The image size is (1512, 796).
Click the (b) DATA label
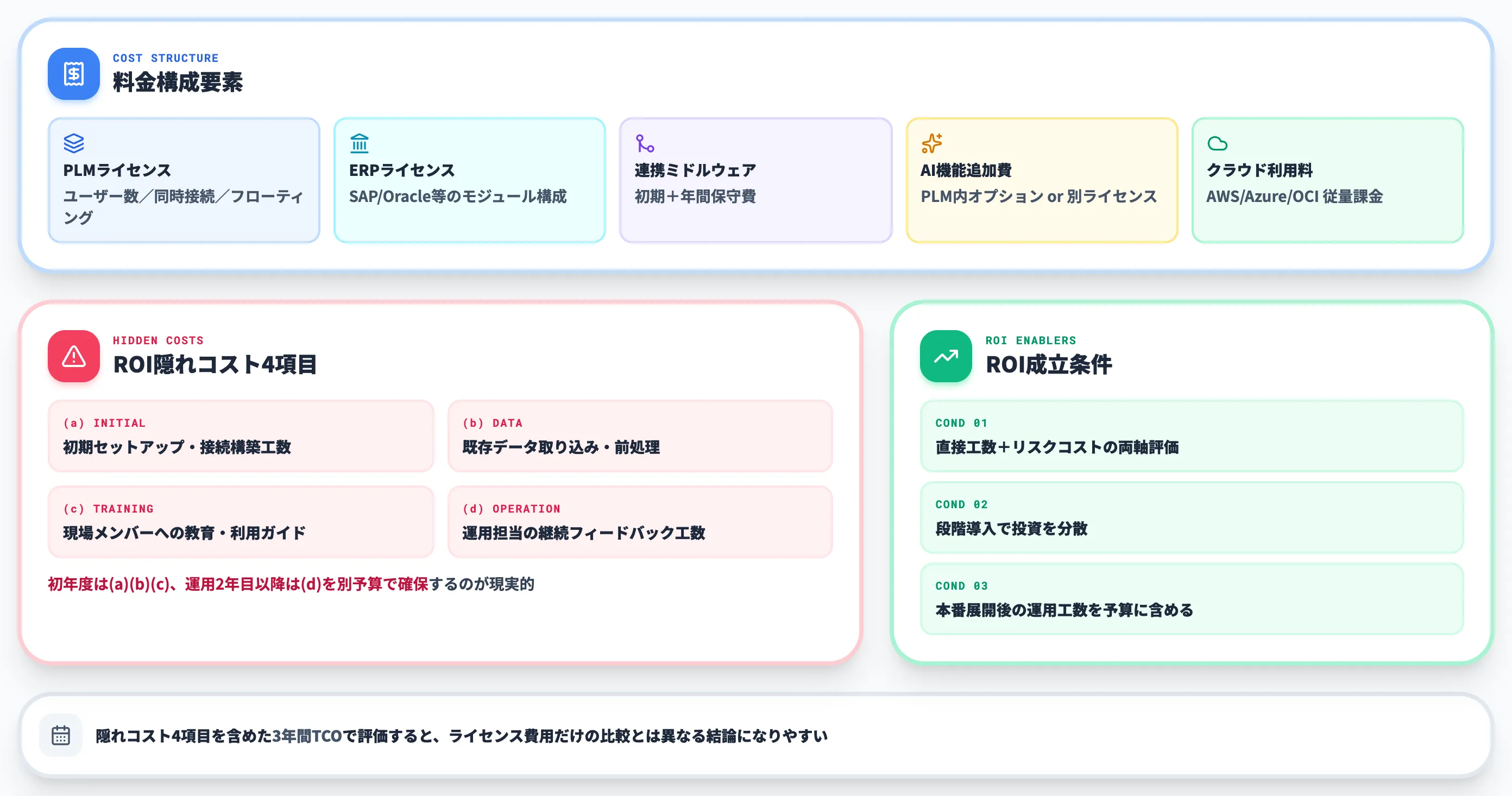pos(492,423)
